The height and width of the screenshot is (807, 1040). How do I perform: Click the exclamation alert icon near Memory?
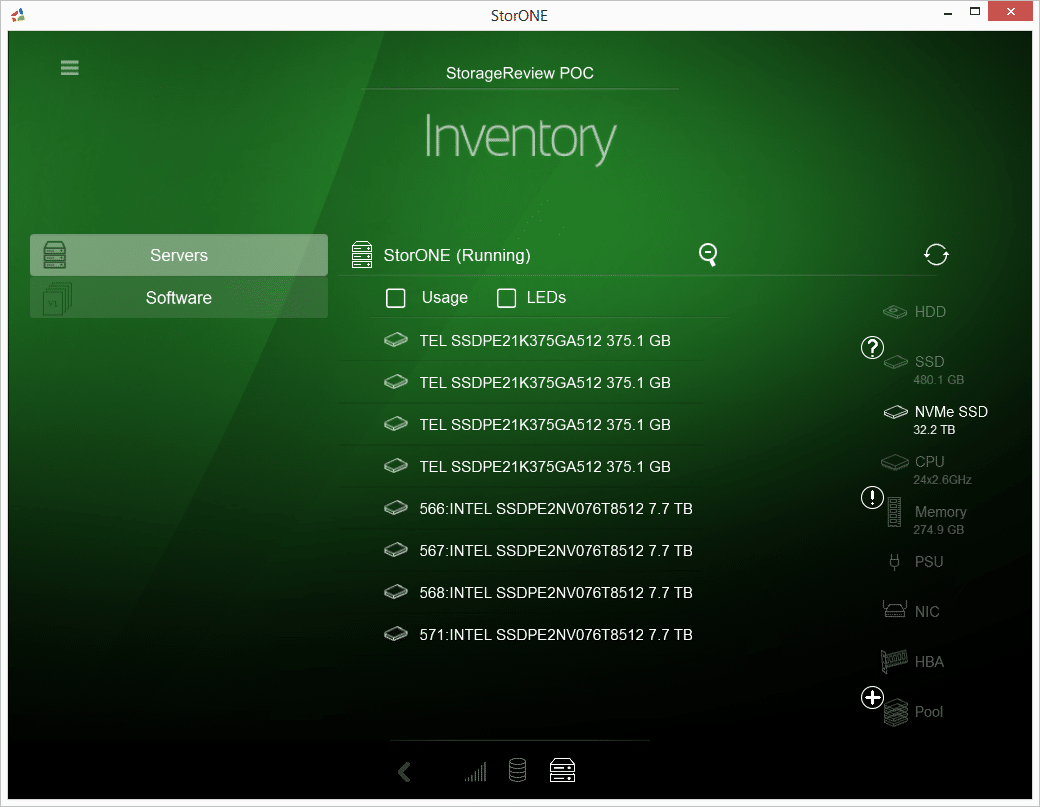(x=872, y=497)
